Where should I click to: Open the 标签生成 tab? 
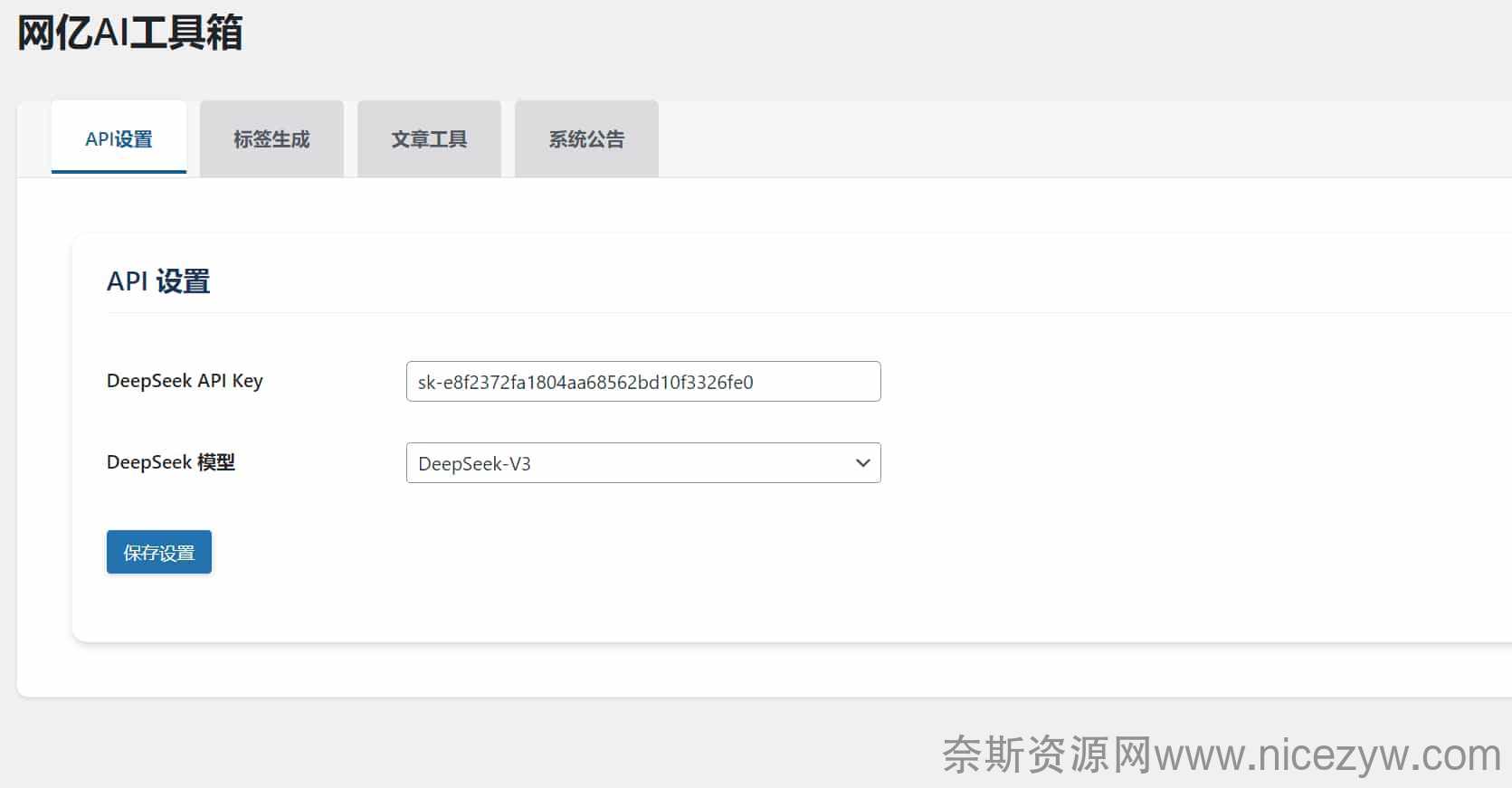coord(271,138)
